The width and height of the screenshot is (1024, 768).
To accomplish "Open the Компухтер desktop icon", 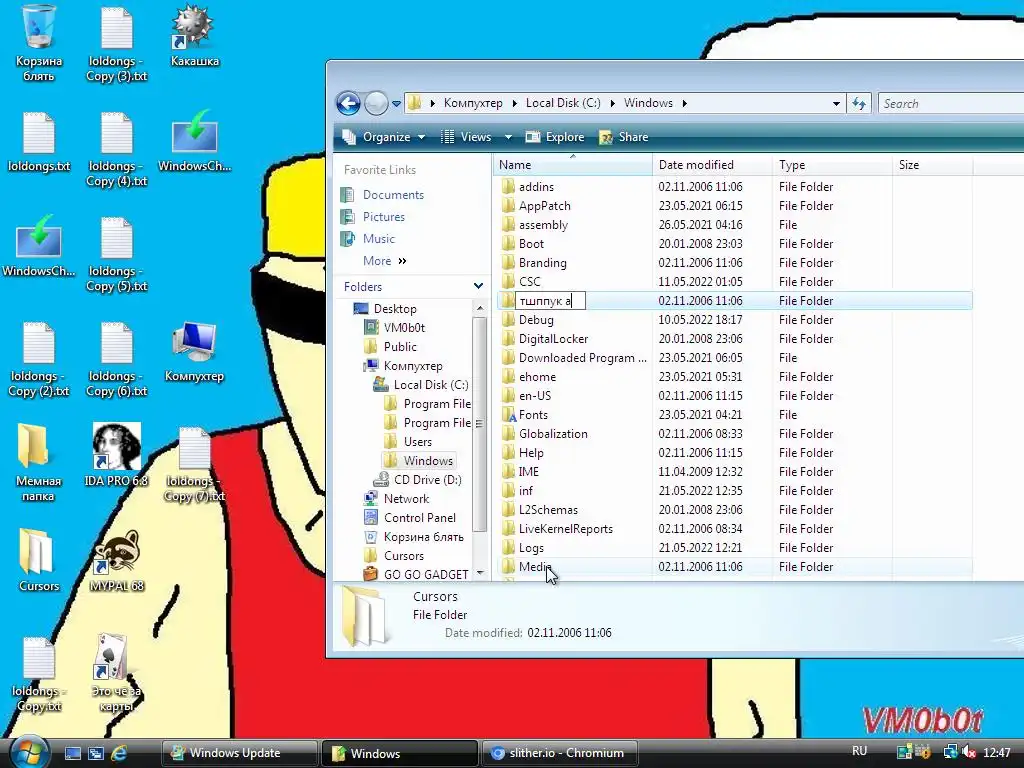I will (x=194, y=351).
